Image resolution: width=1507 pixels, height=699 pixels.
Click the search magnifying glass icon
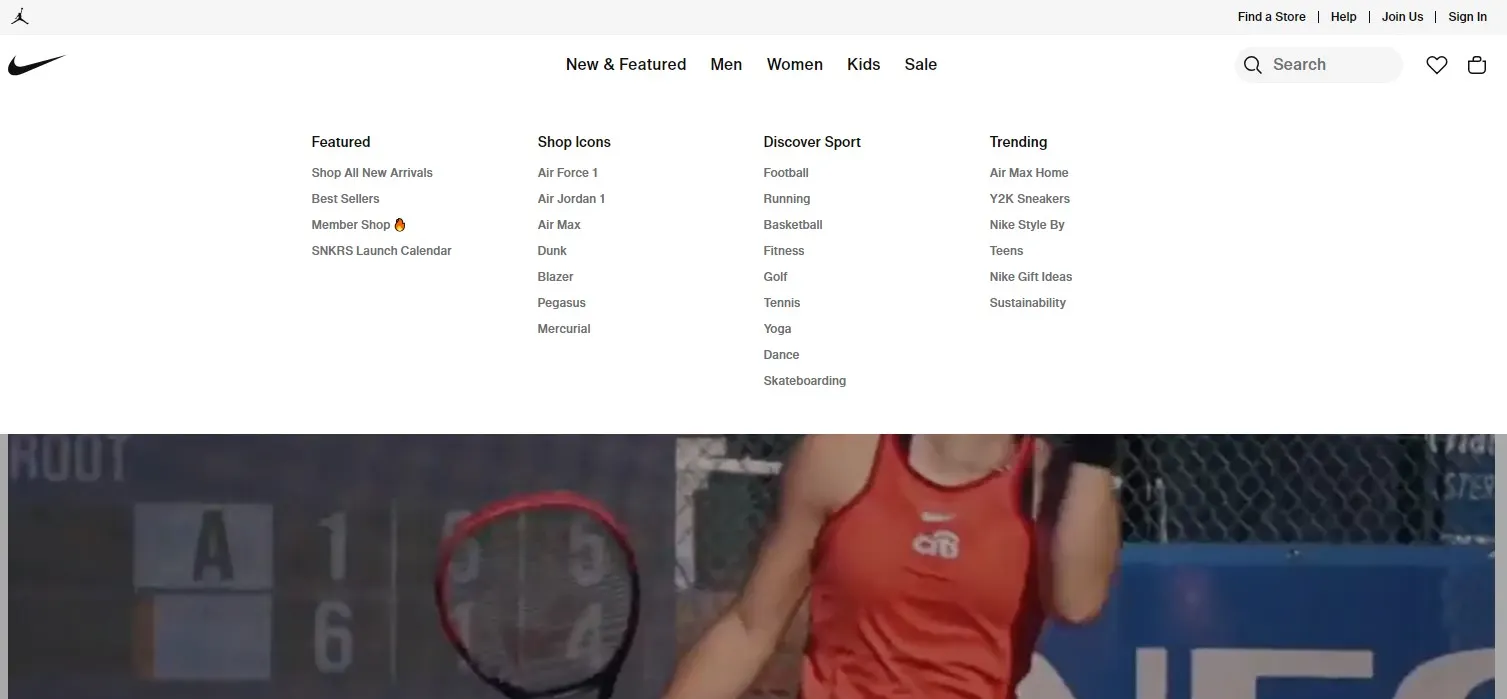point(1252,65)
